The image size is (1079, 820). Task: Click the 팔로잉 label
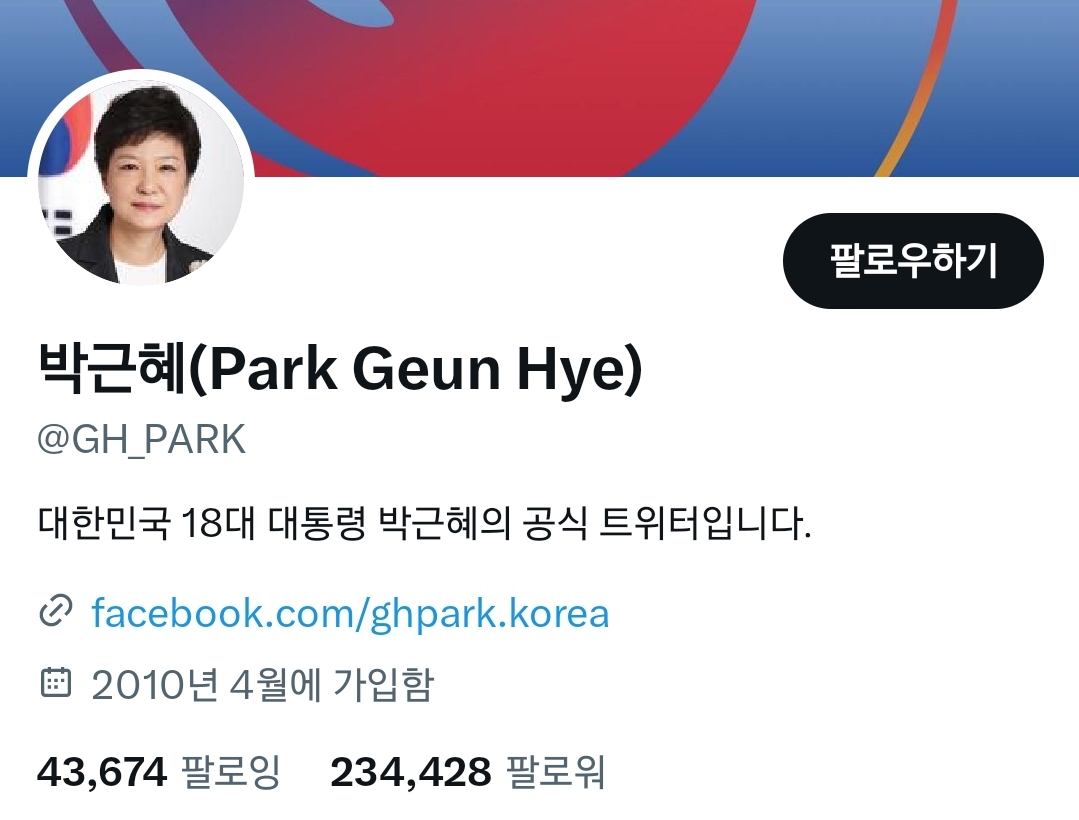point(231,772)
